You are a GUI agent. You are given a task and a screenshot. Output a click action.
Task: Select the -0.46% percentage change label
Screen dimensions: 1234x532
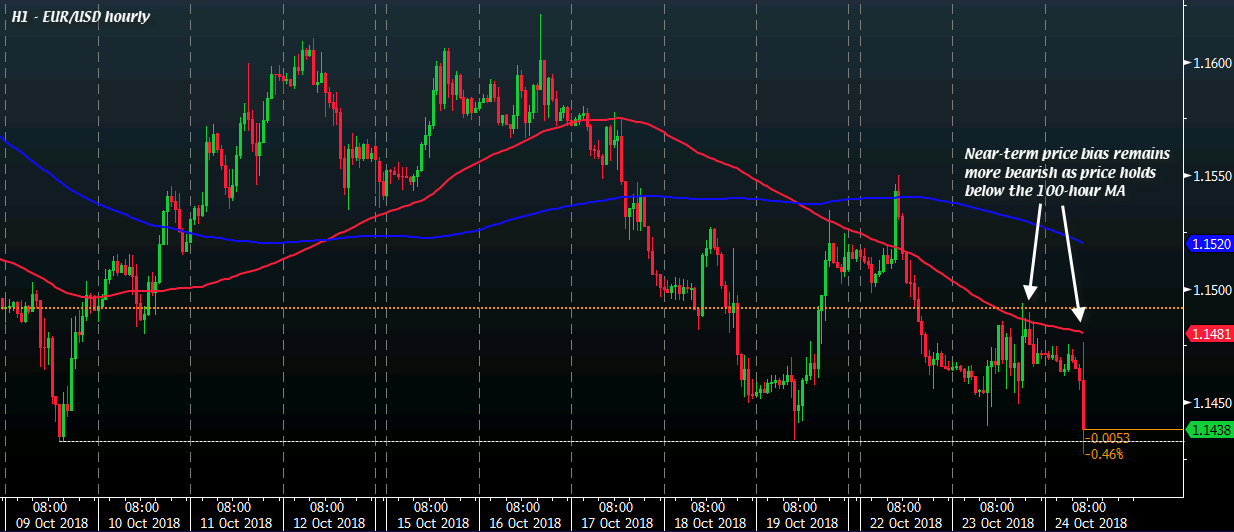click(x=1106, y=454)
